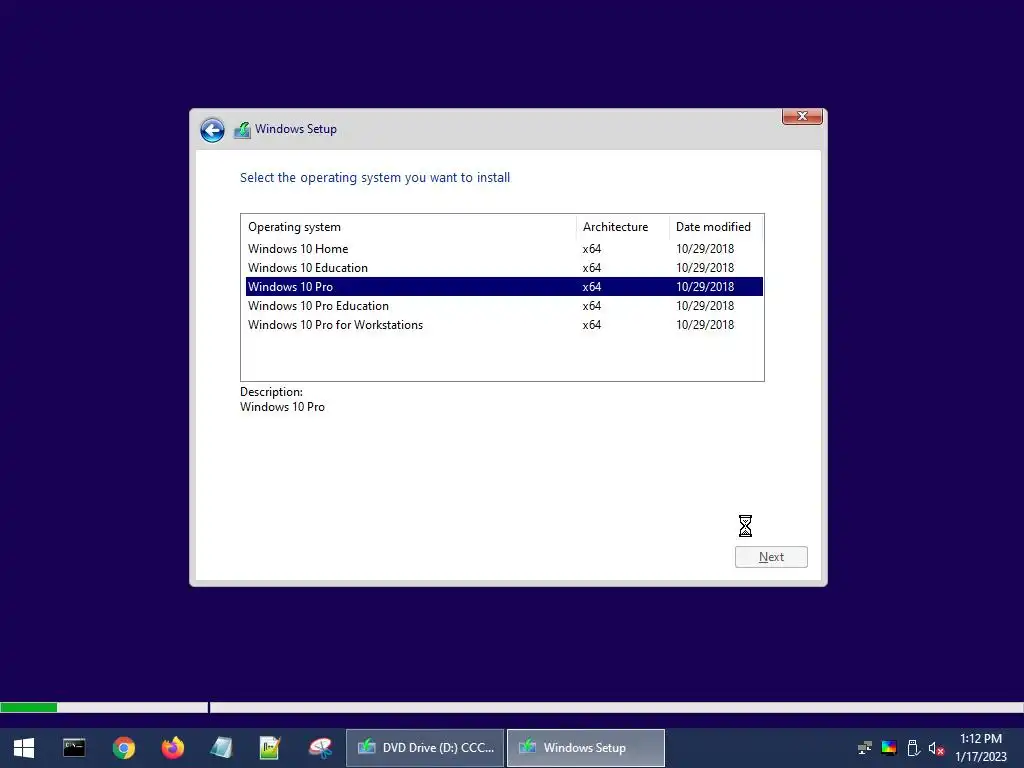The width and height of the screenshot is (1024, 768).
Task: Click the x64 cell for Windows 10 Home
Action: point(592,249)
